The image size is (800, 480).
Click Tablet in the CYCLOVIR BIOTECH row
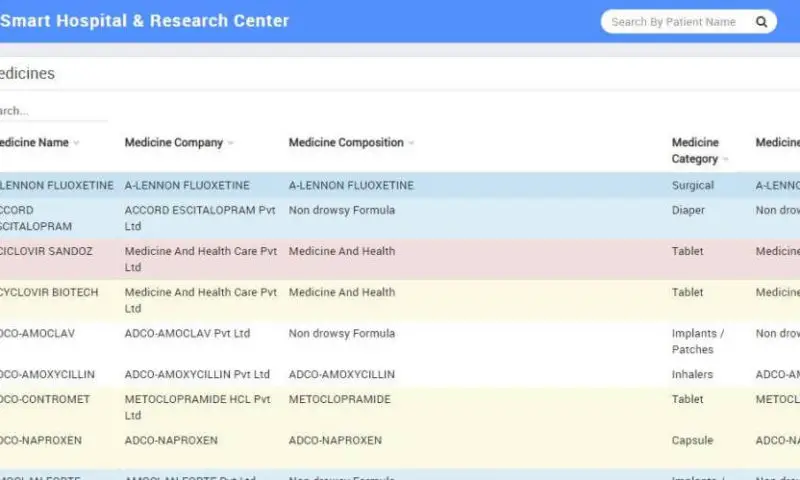(687, 292)
